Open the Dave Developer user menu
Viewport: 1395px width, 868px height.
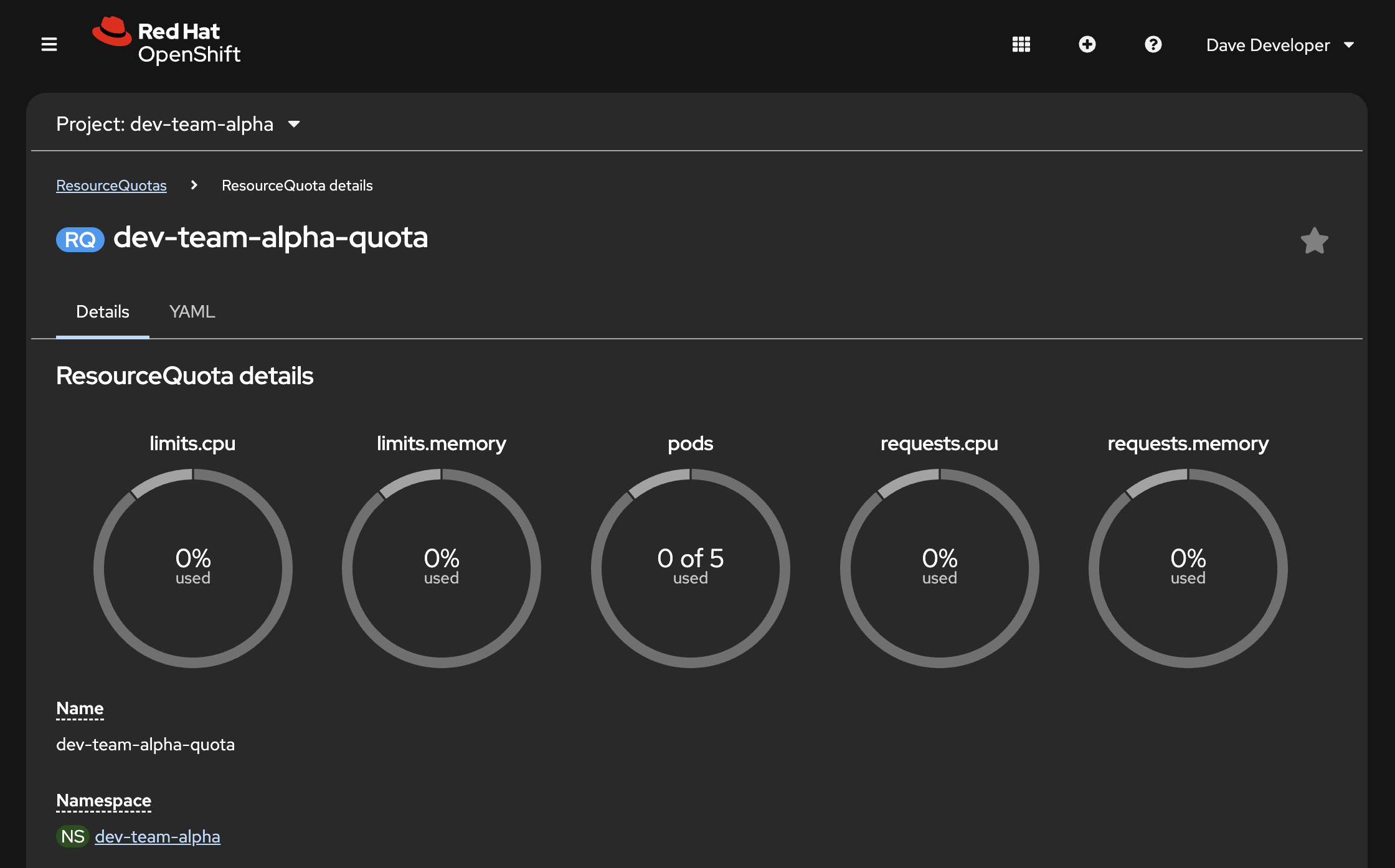pos(1280,45)
